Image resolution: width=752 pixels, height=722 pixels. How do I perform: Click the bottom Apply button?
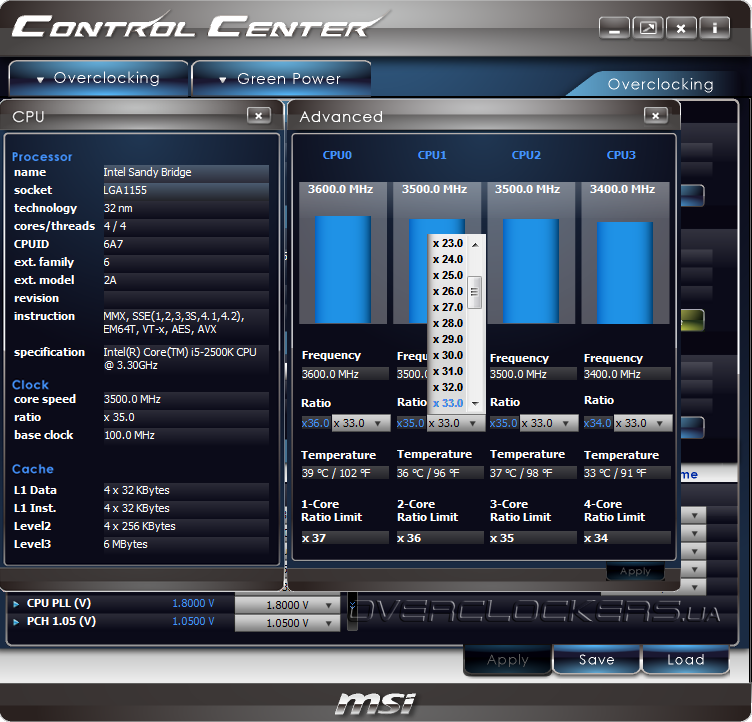pos(507,660)
